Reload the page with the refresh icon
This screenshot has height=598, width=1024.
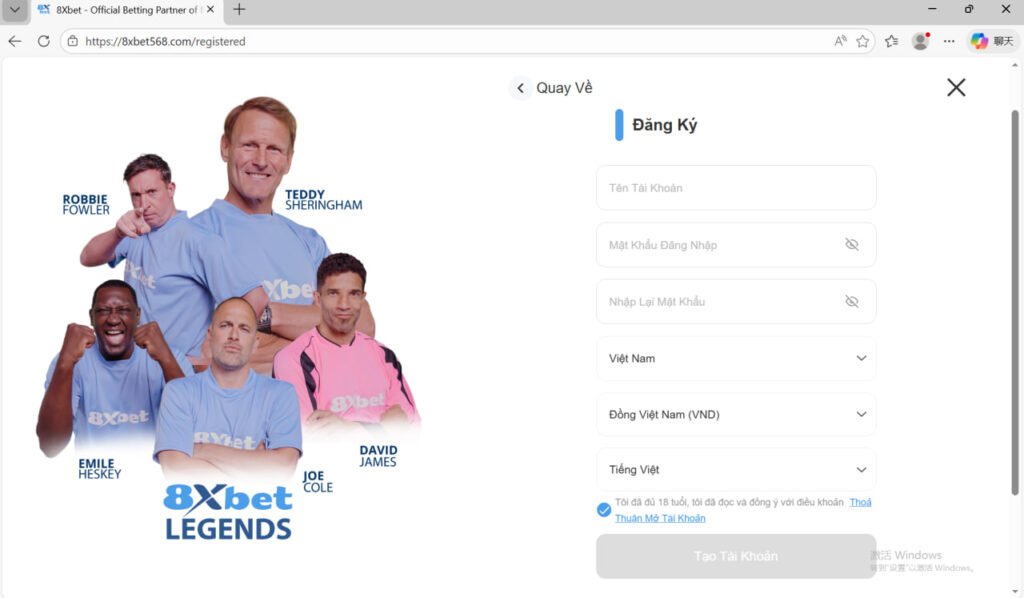(x=44, y=41)
